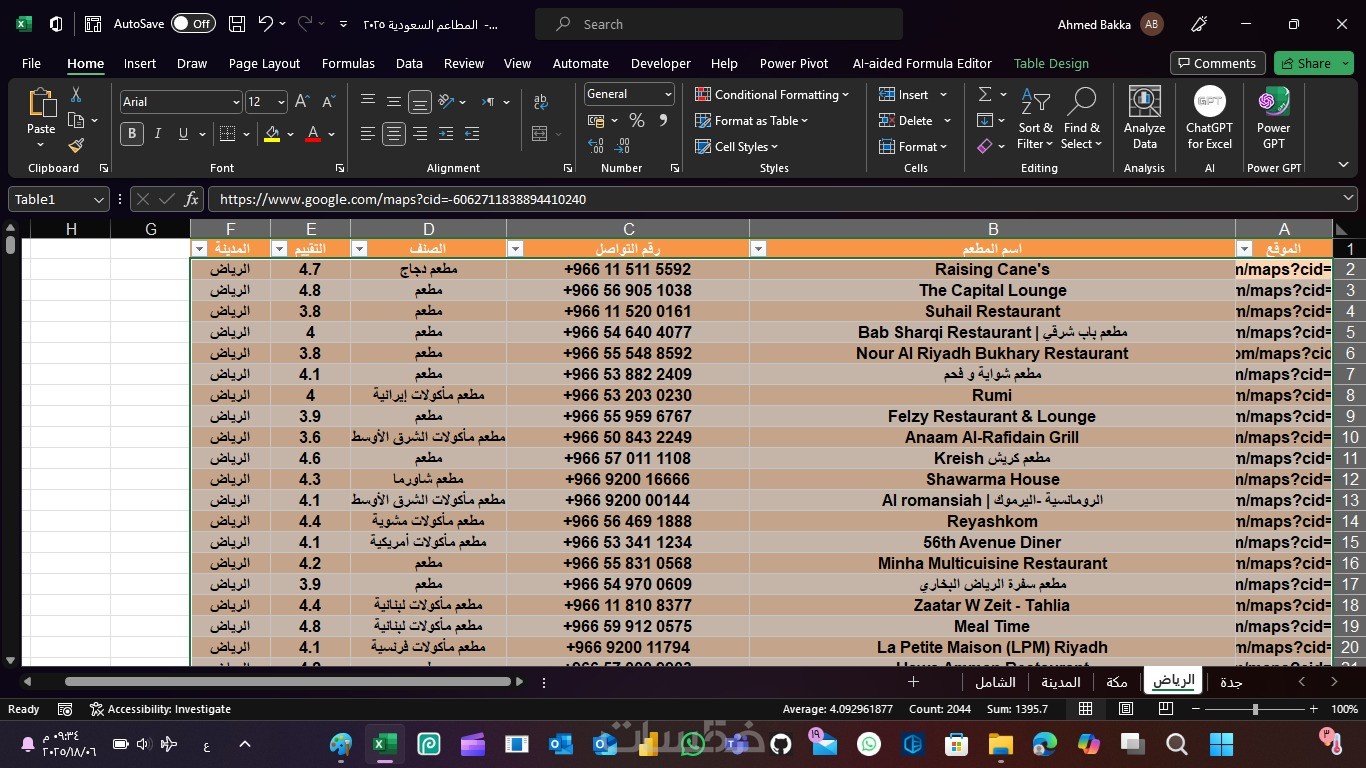Open GitHub Desktop from the taskbar
This screenshot has height=768, width=1366.
(x=781, y=744)
